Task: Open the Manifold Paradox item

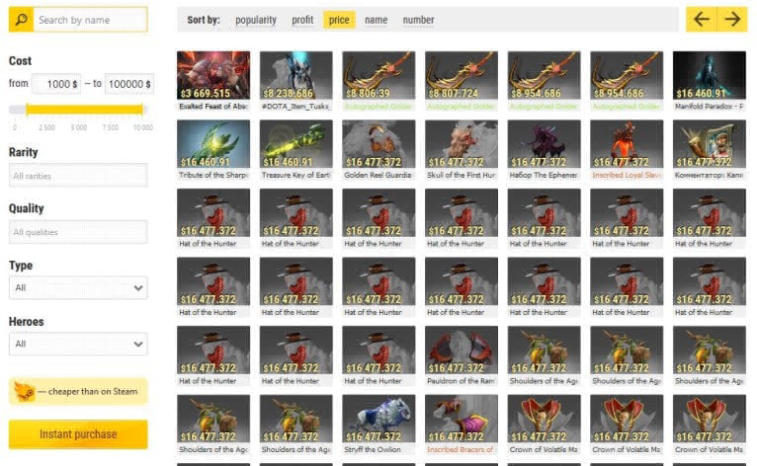Action: [x=709, y=81]
